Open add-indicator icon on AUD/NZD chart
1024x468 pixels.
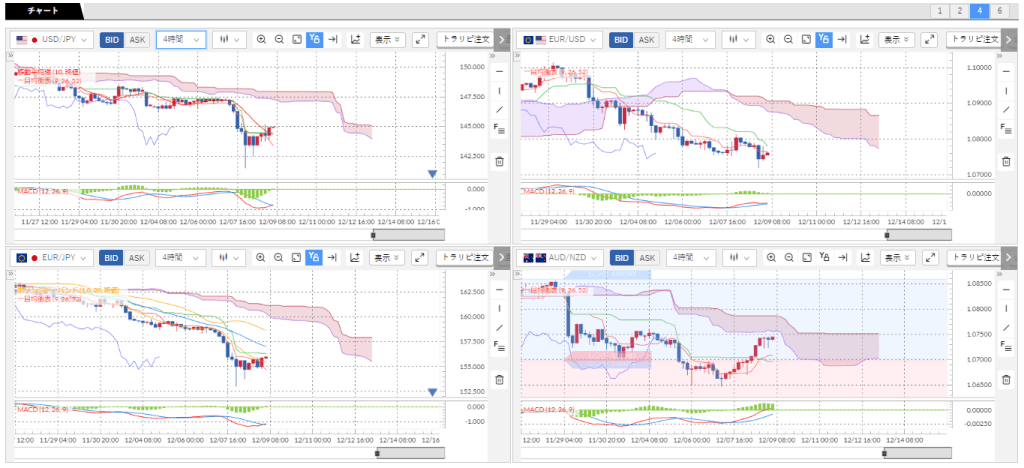tap(862, 258)
